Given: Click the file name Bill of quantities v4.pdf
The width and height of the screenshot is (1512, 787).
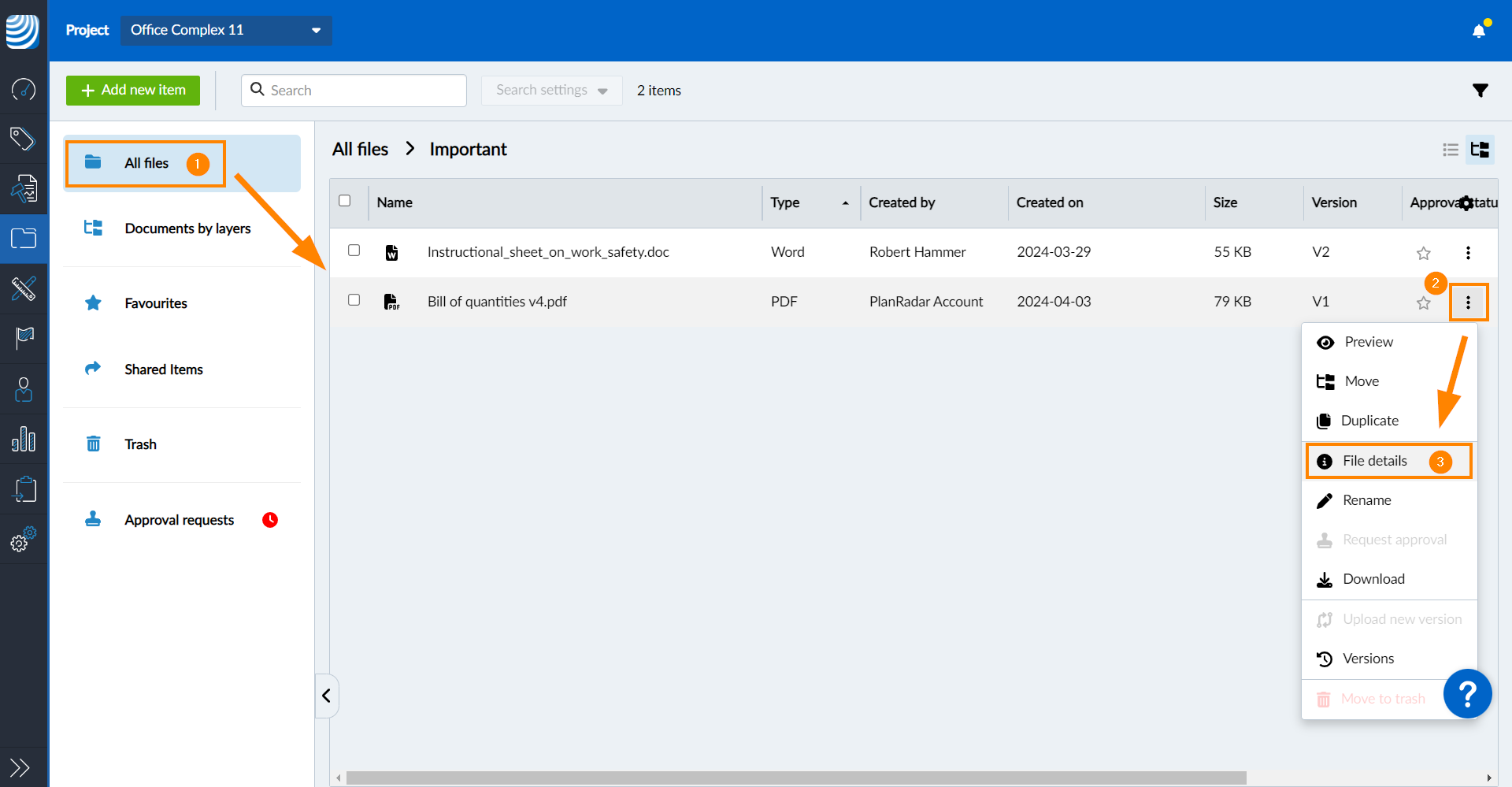Looking at the screenshot, I should click(497, 302).
